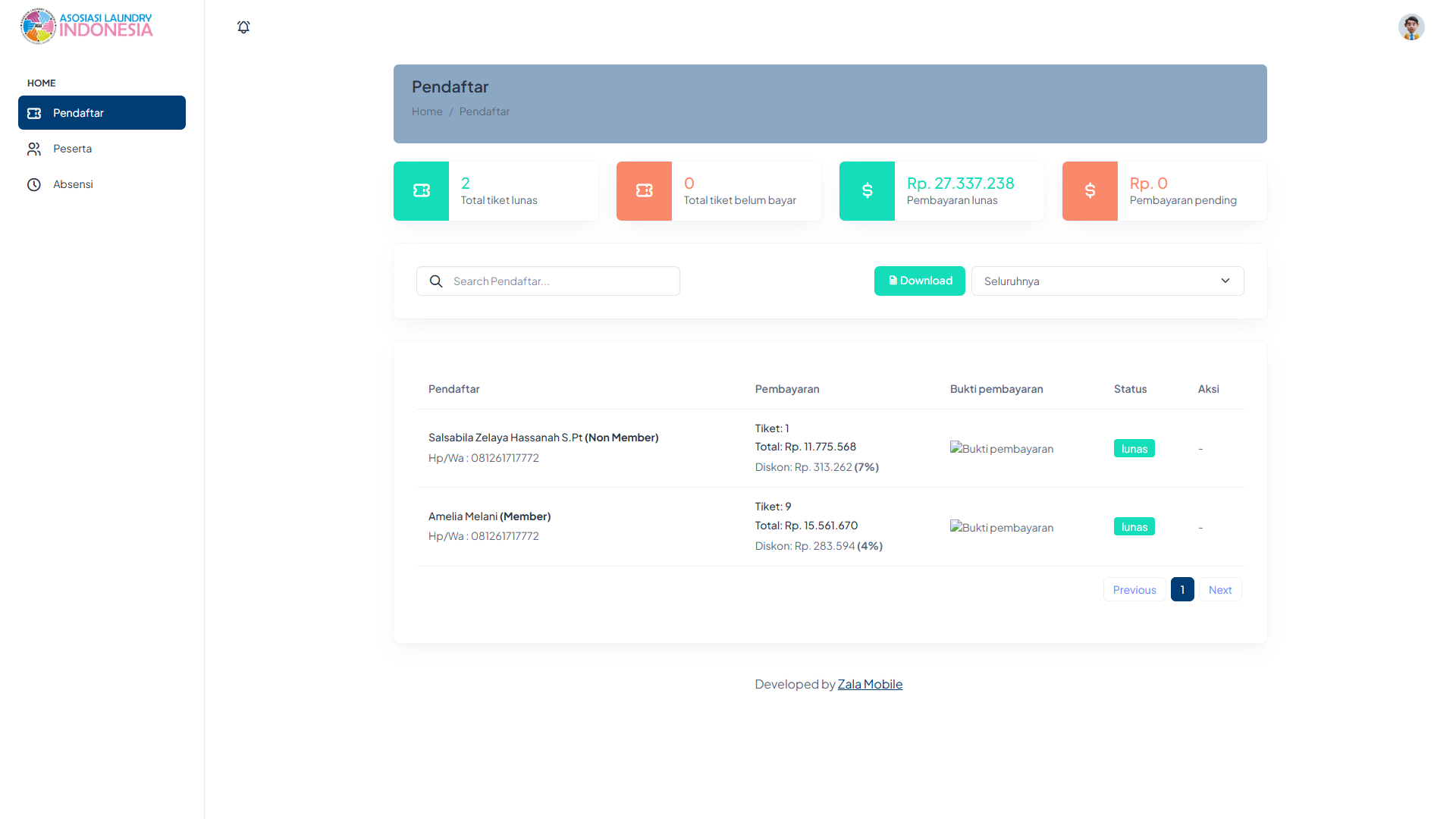Click Total: Rp. 15.561.670 value

806,526
